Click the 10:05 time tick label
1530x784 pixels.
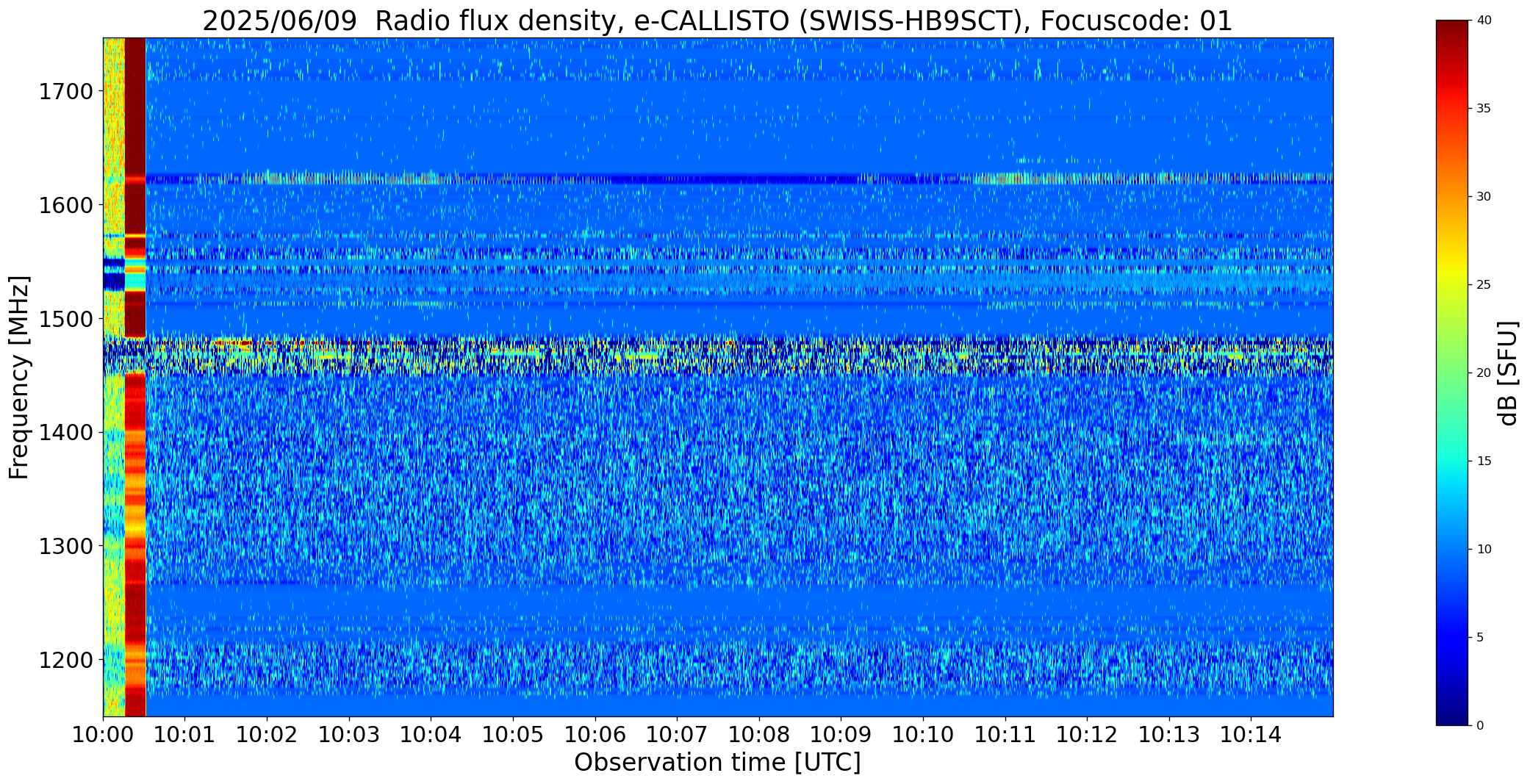click(x=513, y=735)
